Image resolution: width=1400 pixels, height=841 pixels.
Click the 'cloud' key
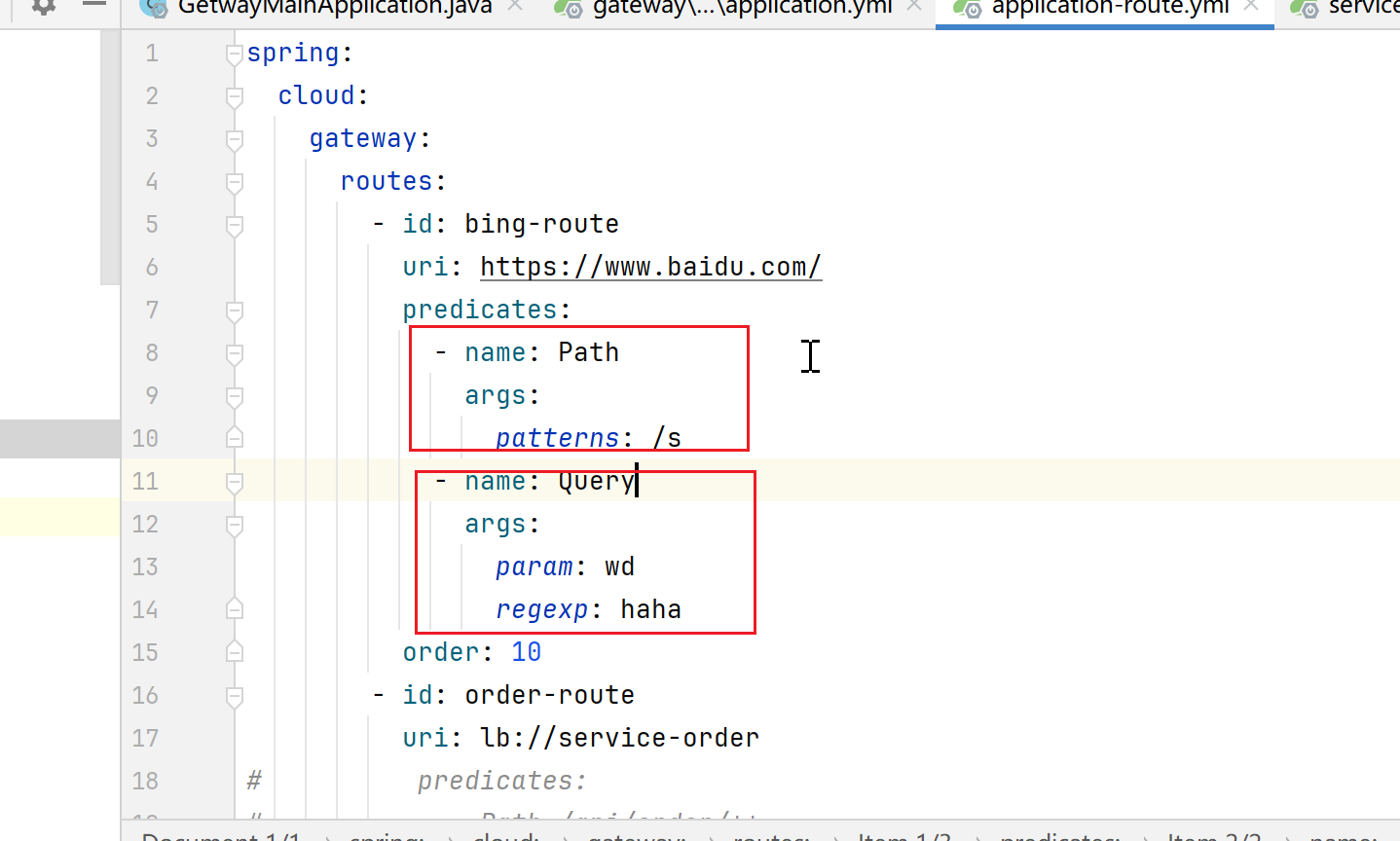(316, 95)
